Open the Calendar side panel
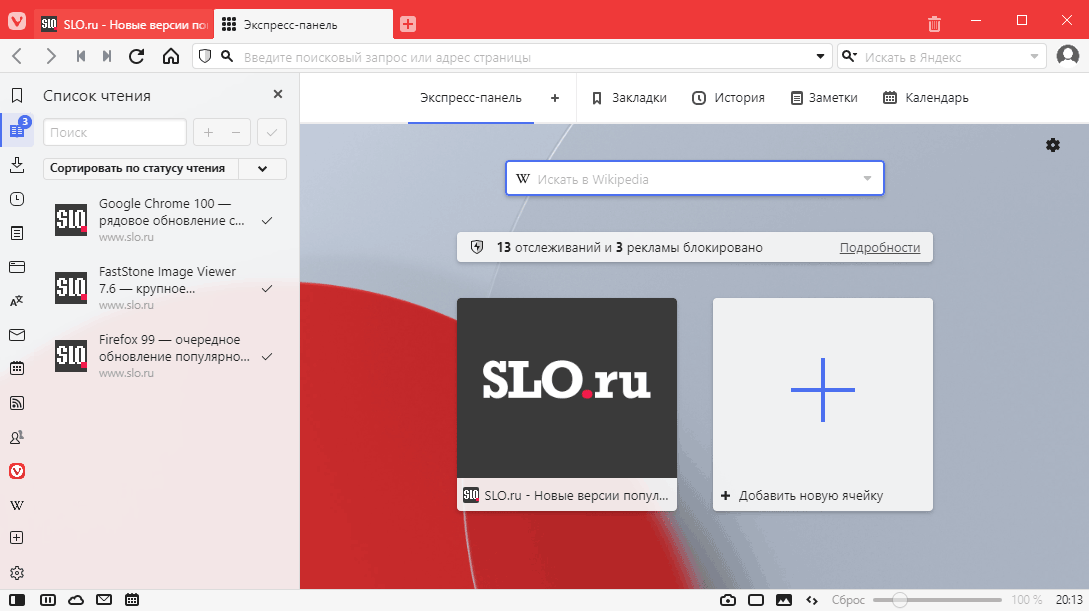 pos(17,369)
